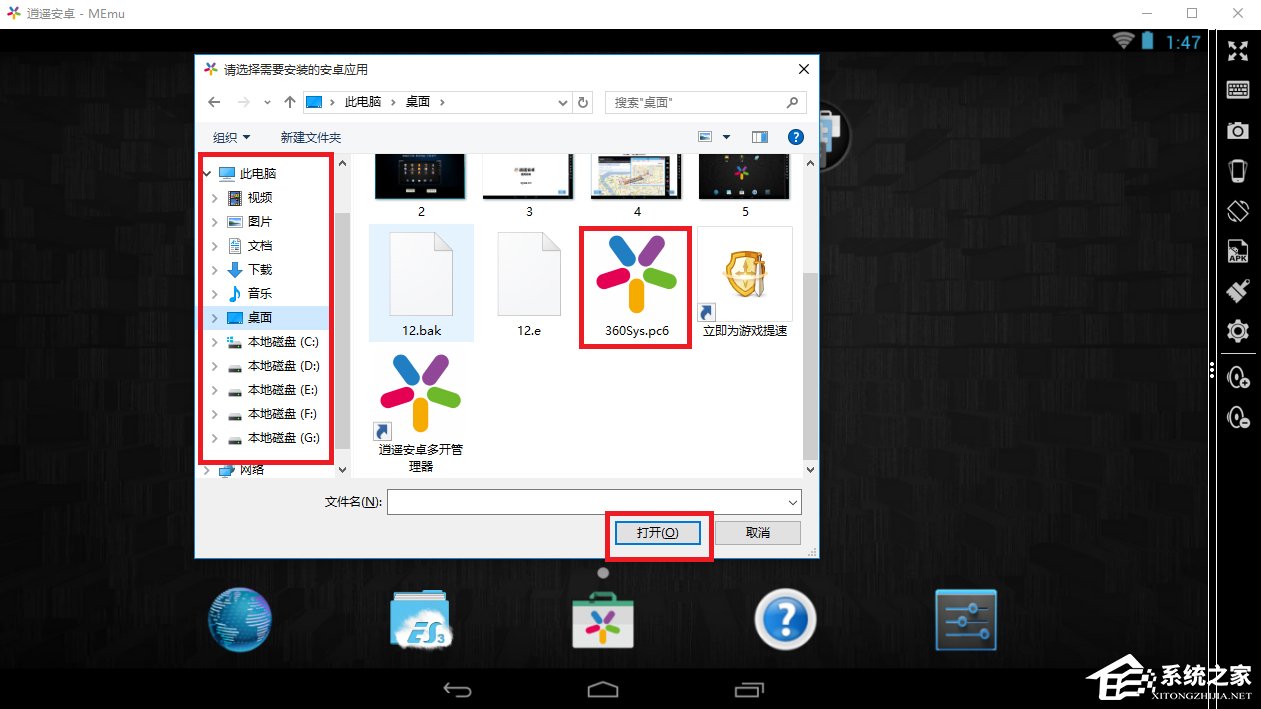The image size is (1261, 709).
Task: Select 音乐 in navigation tree
Action: (x=260, y=293)
